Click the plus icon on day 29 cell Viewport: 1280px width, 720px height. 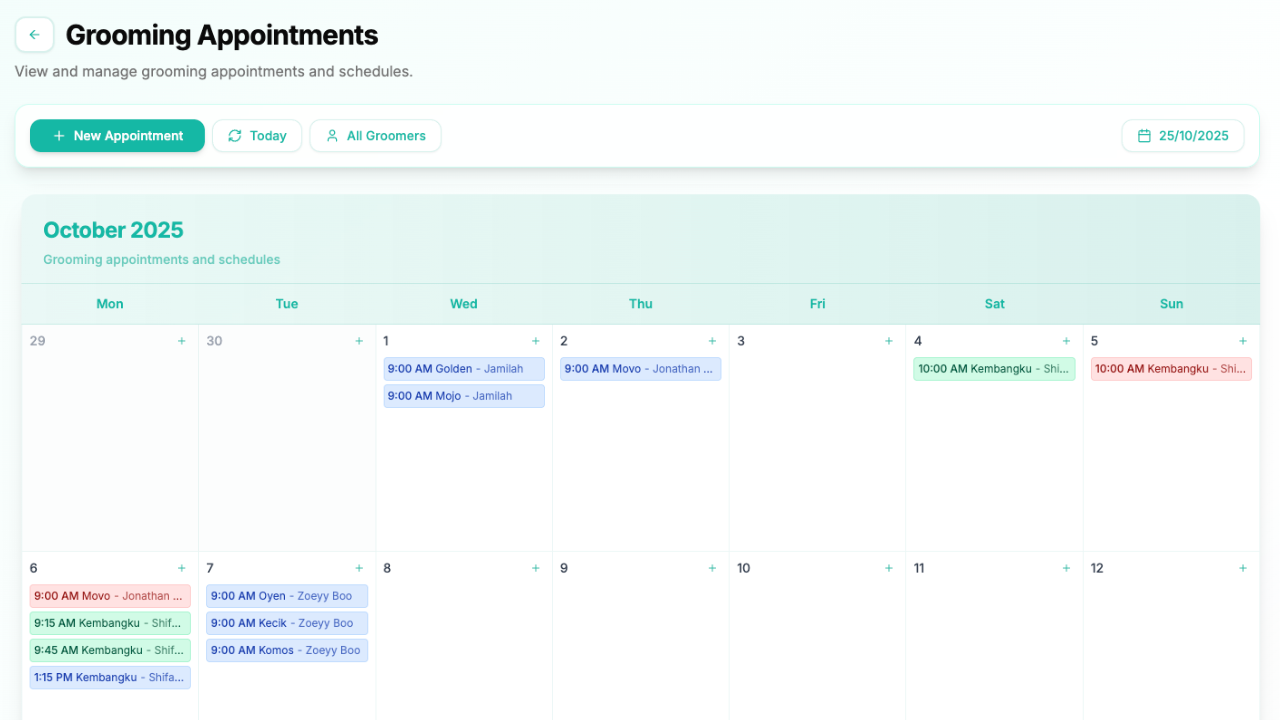[181, 340]
